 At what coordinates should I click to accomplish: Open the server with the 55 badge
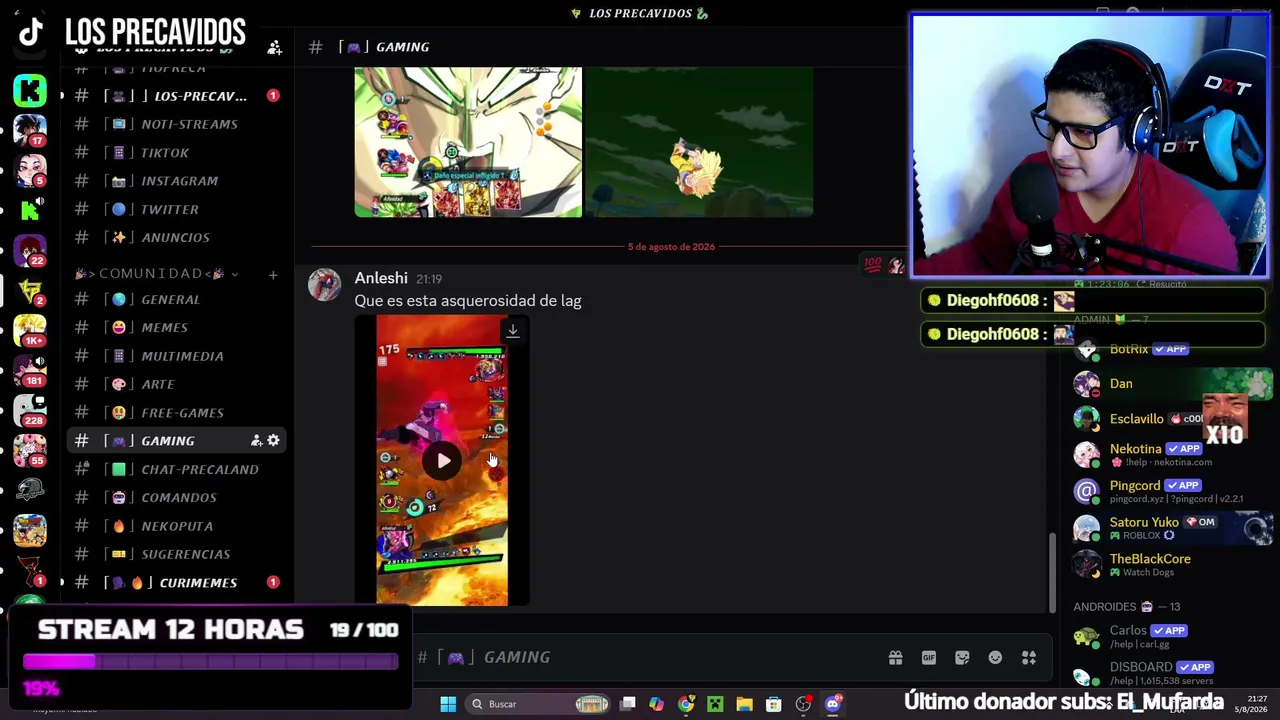[30, 450]
